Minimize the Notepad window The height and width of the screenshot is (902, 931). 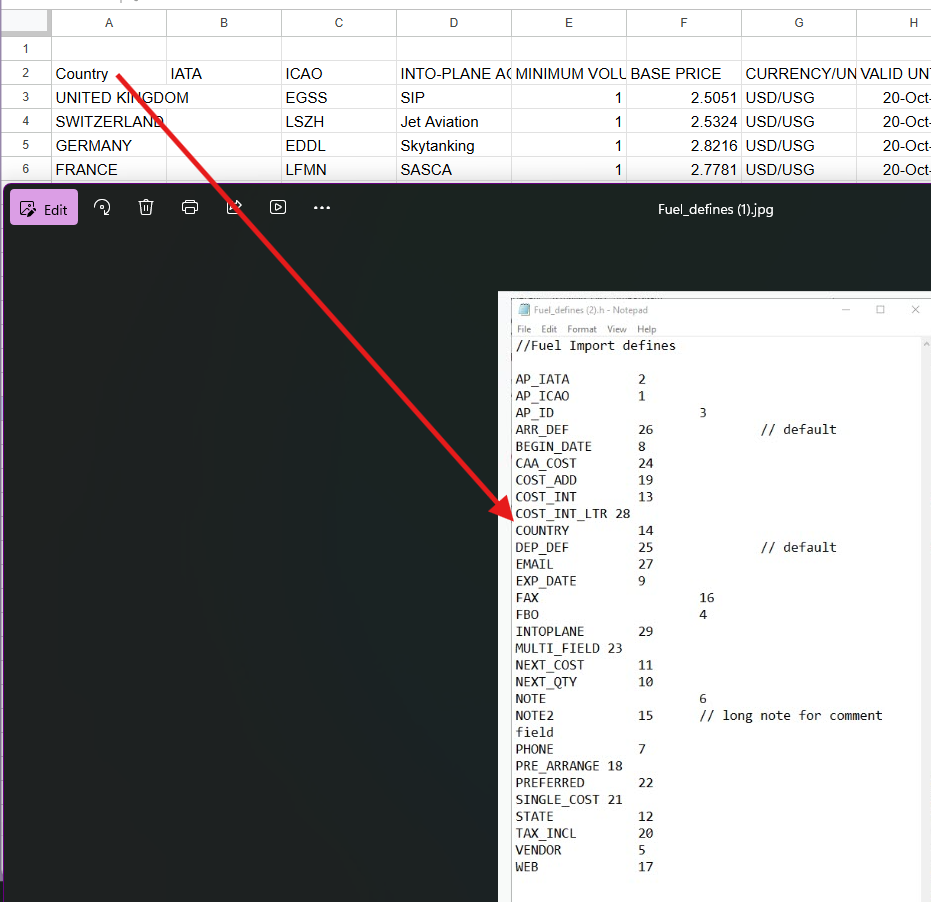click(846, 310)
